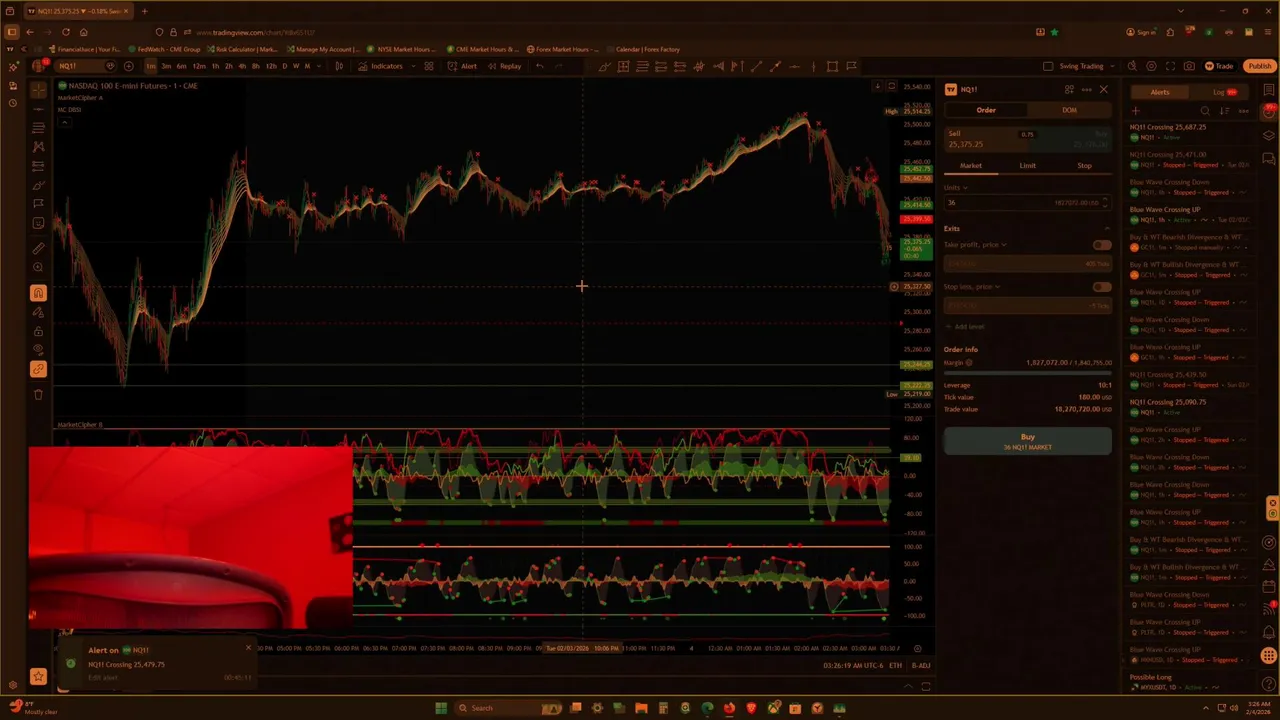Select the crosshair cursor tool
This screenshot has height=720, width=1280.
point(38,89)
